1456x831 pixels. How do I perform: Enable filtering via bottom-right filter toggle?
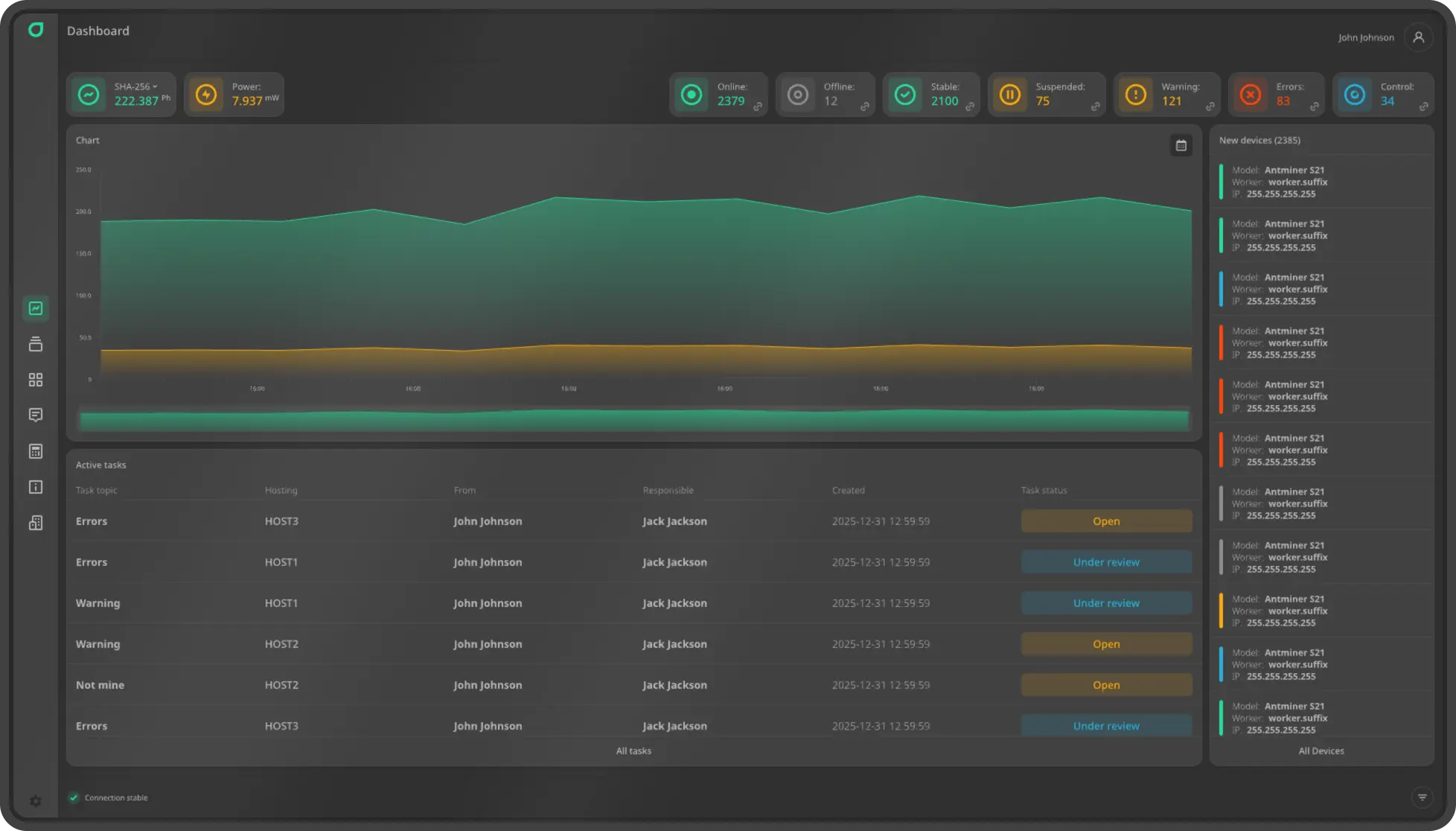pyautogui.click(x=1423, y=797)
